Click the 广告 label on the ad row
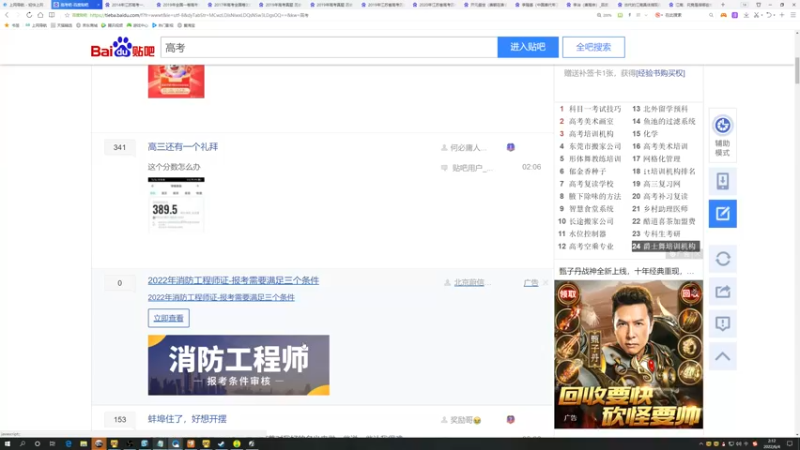This screenshot has height=450, width=800. [531, 283]
